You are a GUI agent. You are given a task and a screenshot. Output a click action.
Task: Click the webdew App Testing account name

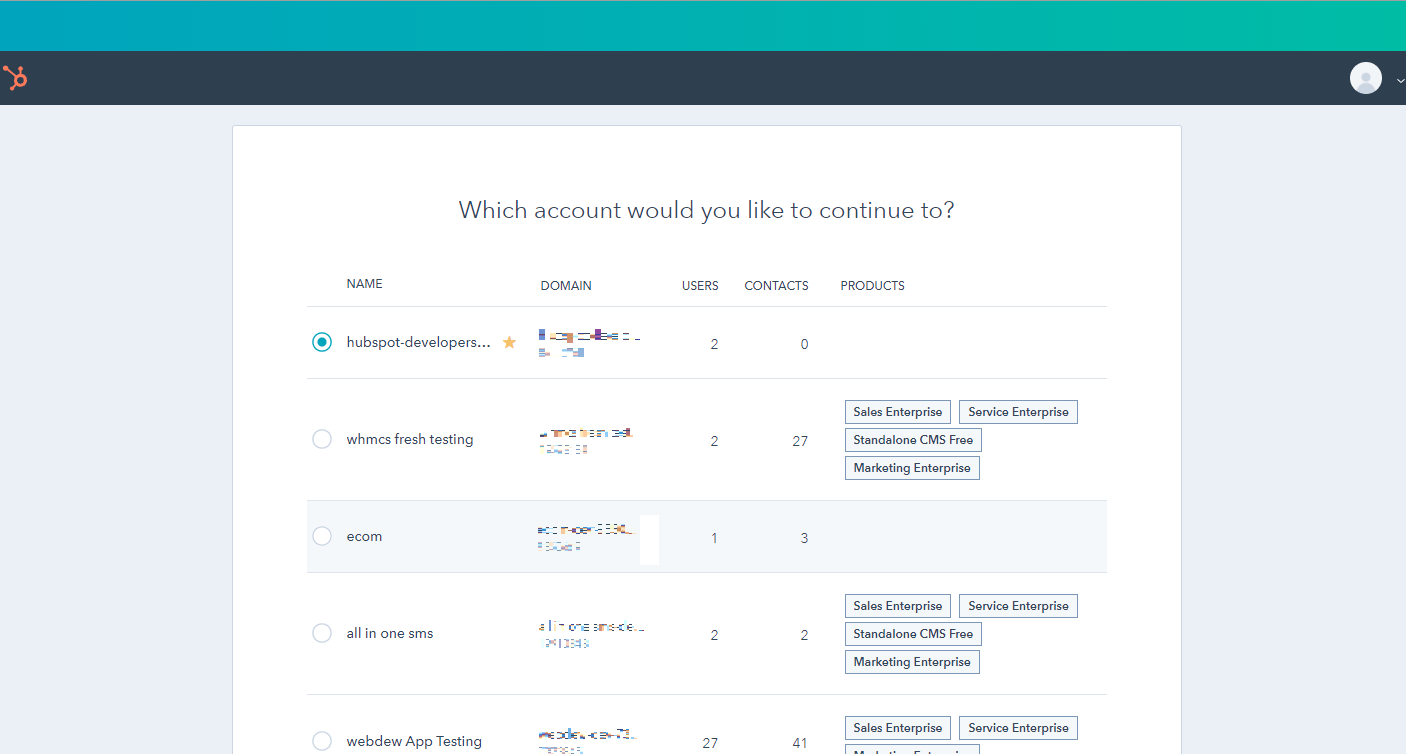414,741
